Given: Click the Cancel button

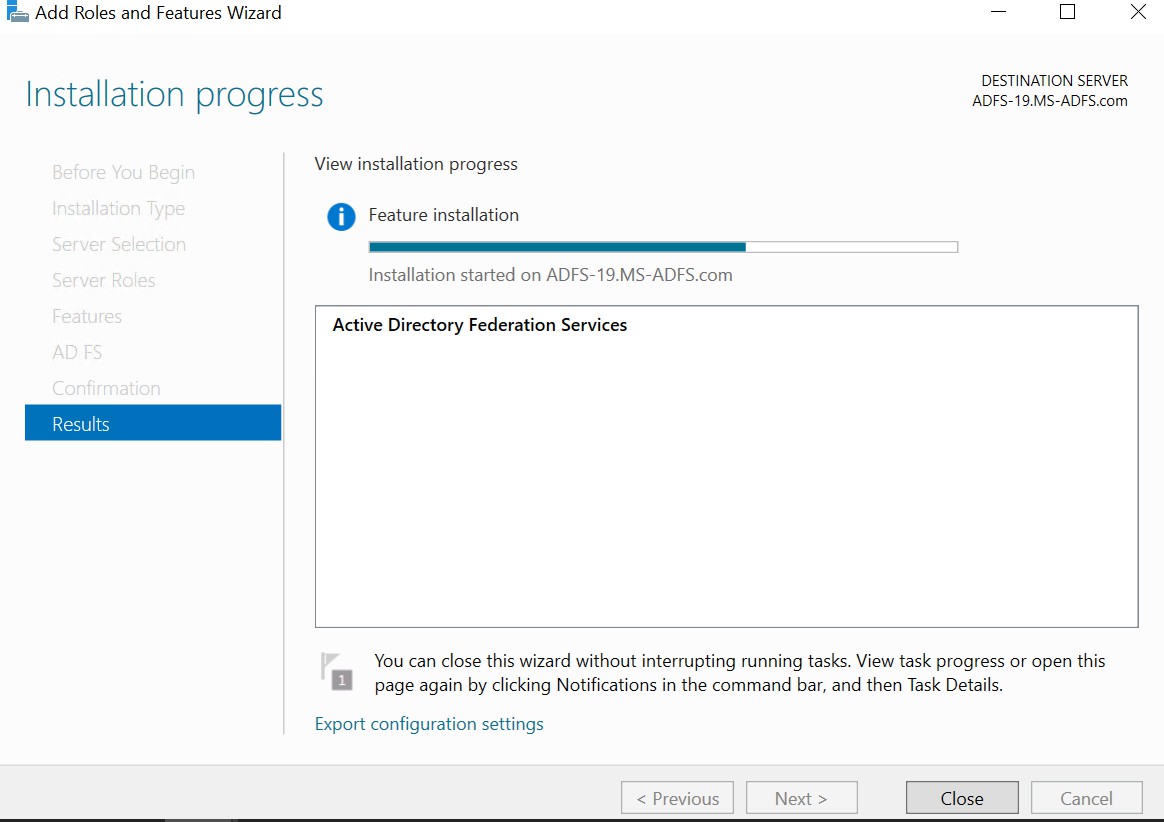Looking at the screenshot, I should point(1086,798).
